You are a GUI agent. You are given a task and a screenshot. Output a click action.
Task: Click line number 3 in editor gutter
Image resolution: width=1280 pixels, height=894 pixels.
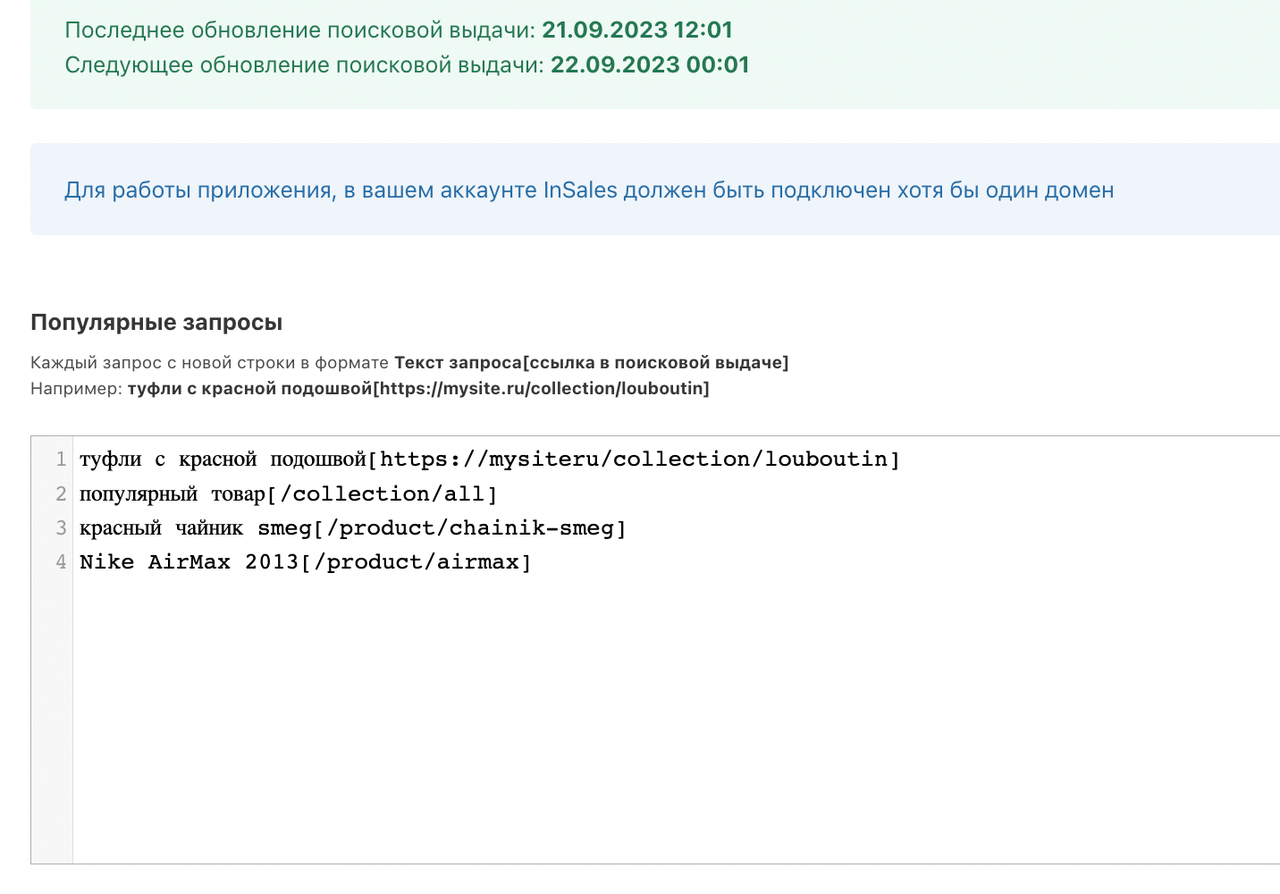61,528
